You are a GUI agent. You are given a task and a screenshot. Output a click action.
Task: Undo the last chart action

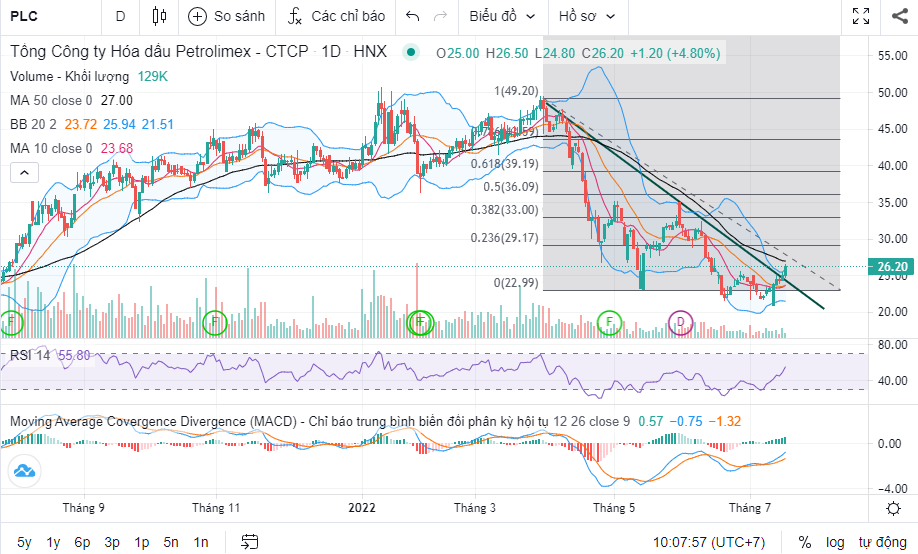[412, 16]
